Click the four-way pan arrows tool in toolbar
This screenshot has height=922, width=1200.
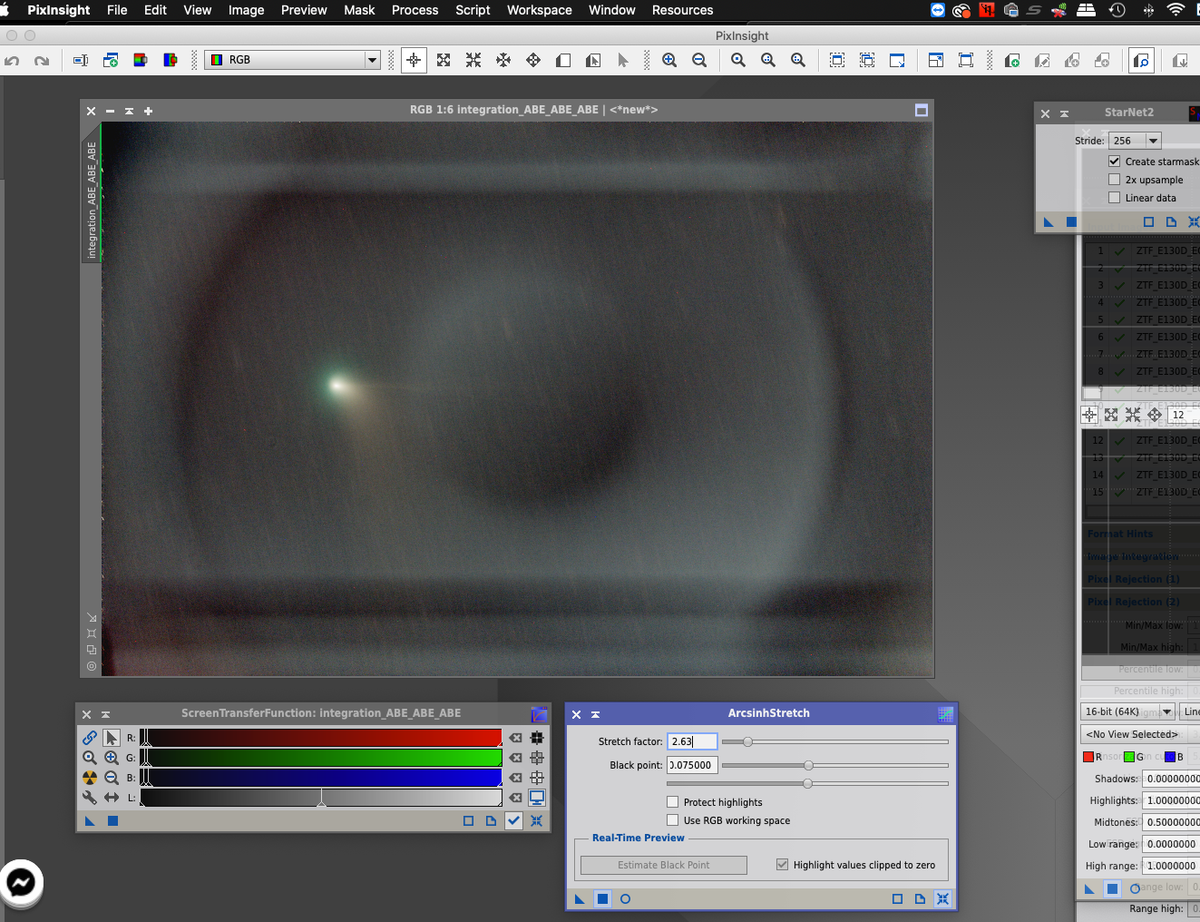pyautogui.click(x=533, y=60)
